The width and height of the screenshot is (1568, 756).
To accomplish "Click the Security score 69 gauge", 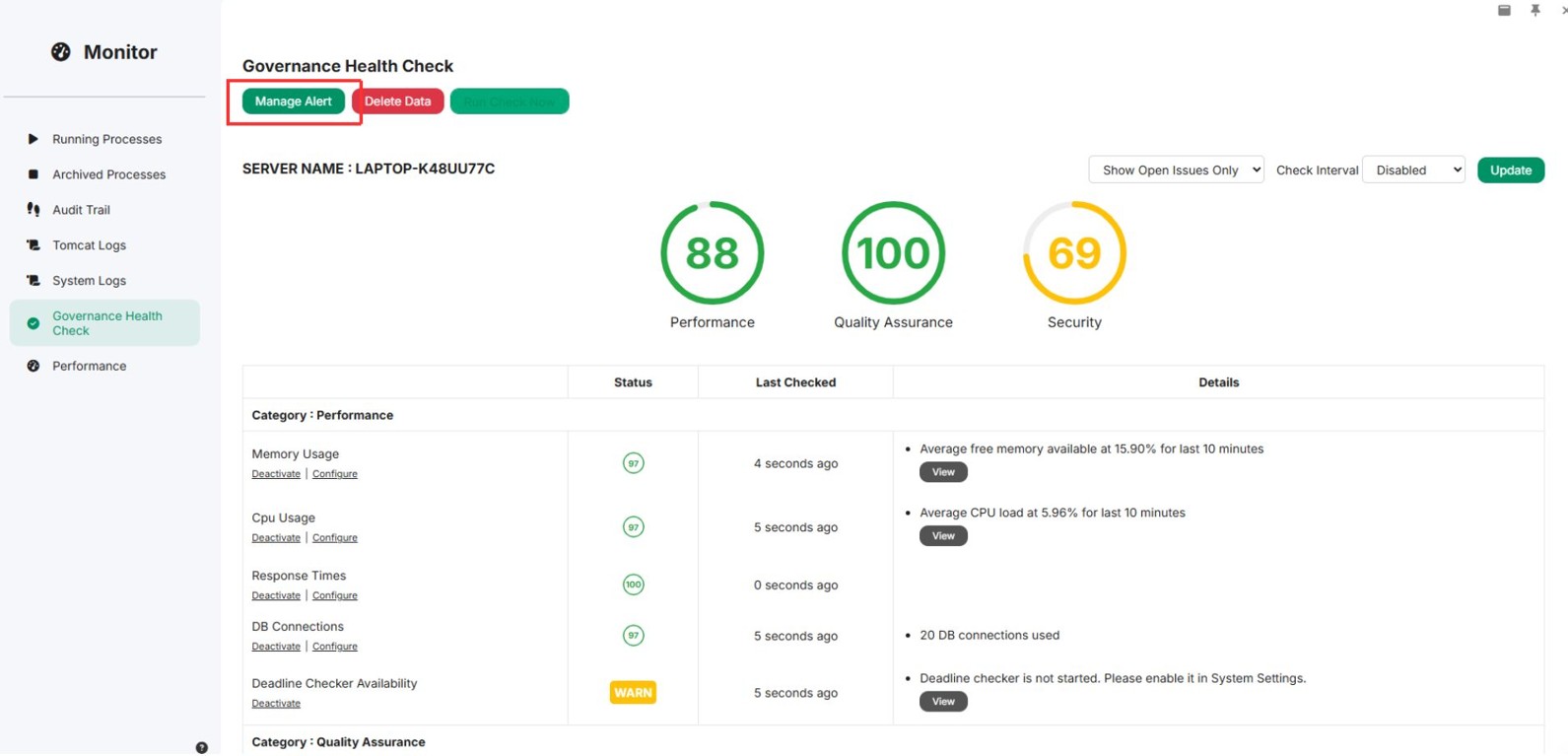I will 1074,253.
